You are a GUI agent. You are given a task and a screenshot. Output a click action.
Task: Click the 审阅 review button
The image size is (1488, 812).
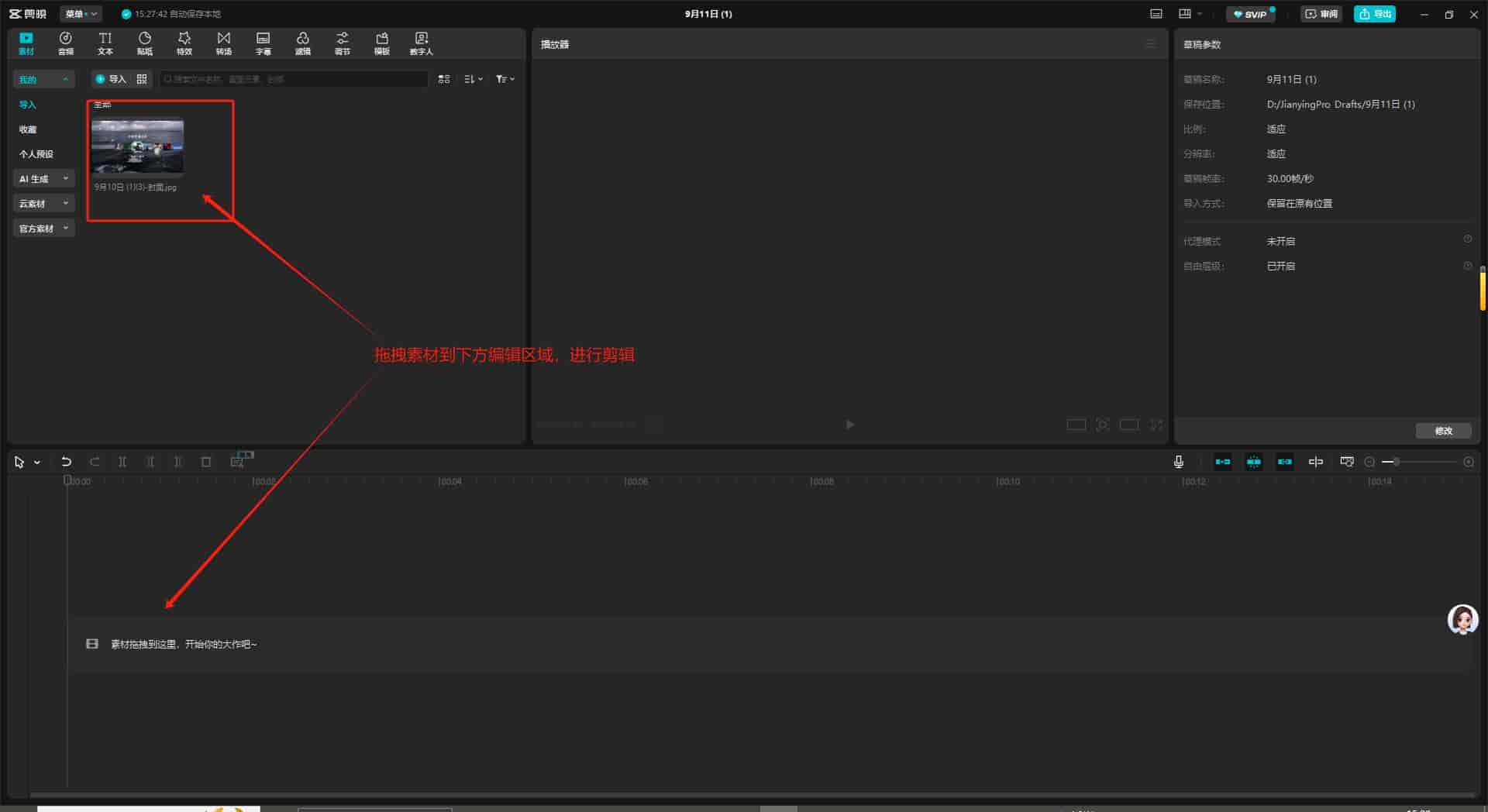[1321, 14]
